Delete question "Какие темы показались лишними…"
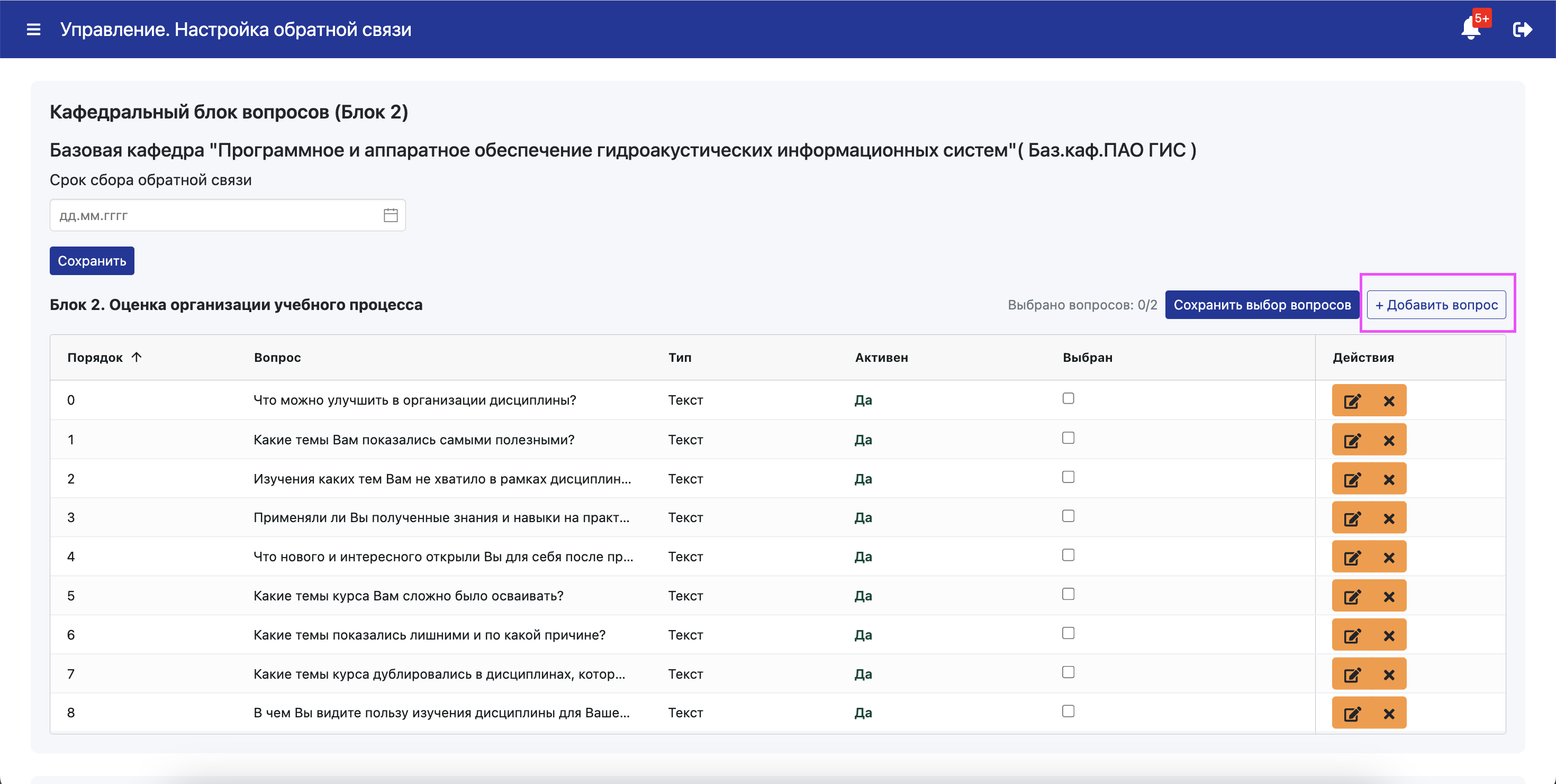 (1389, 635)
